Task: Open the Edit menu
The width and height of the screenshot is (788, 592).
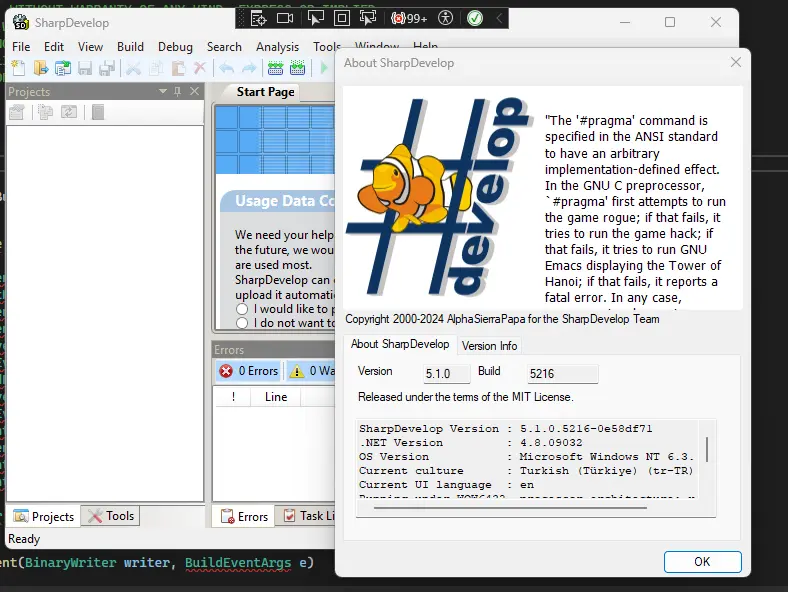Action: click(x=54, y=47)
